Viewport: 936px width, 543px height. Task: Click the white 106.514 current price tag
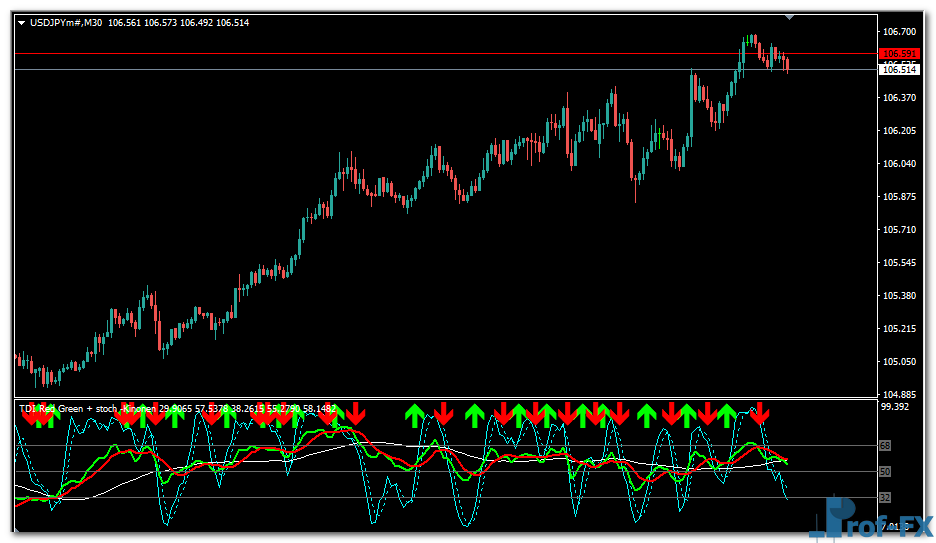point(898,69)
